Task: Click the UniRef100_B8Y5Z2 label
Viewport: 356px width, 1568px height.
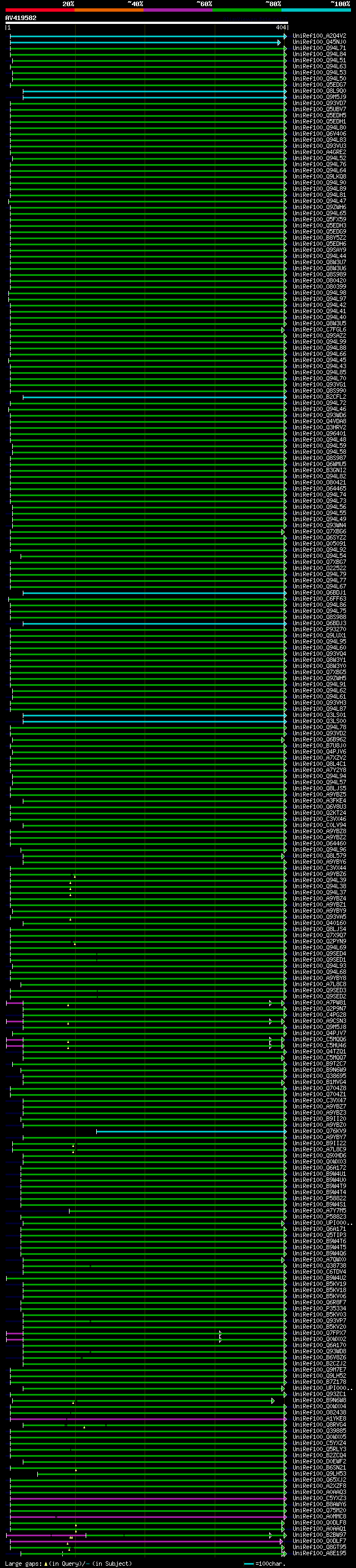Action: coord(319,238)
